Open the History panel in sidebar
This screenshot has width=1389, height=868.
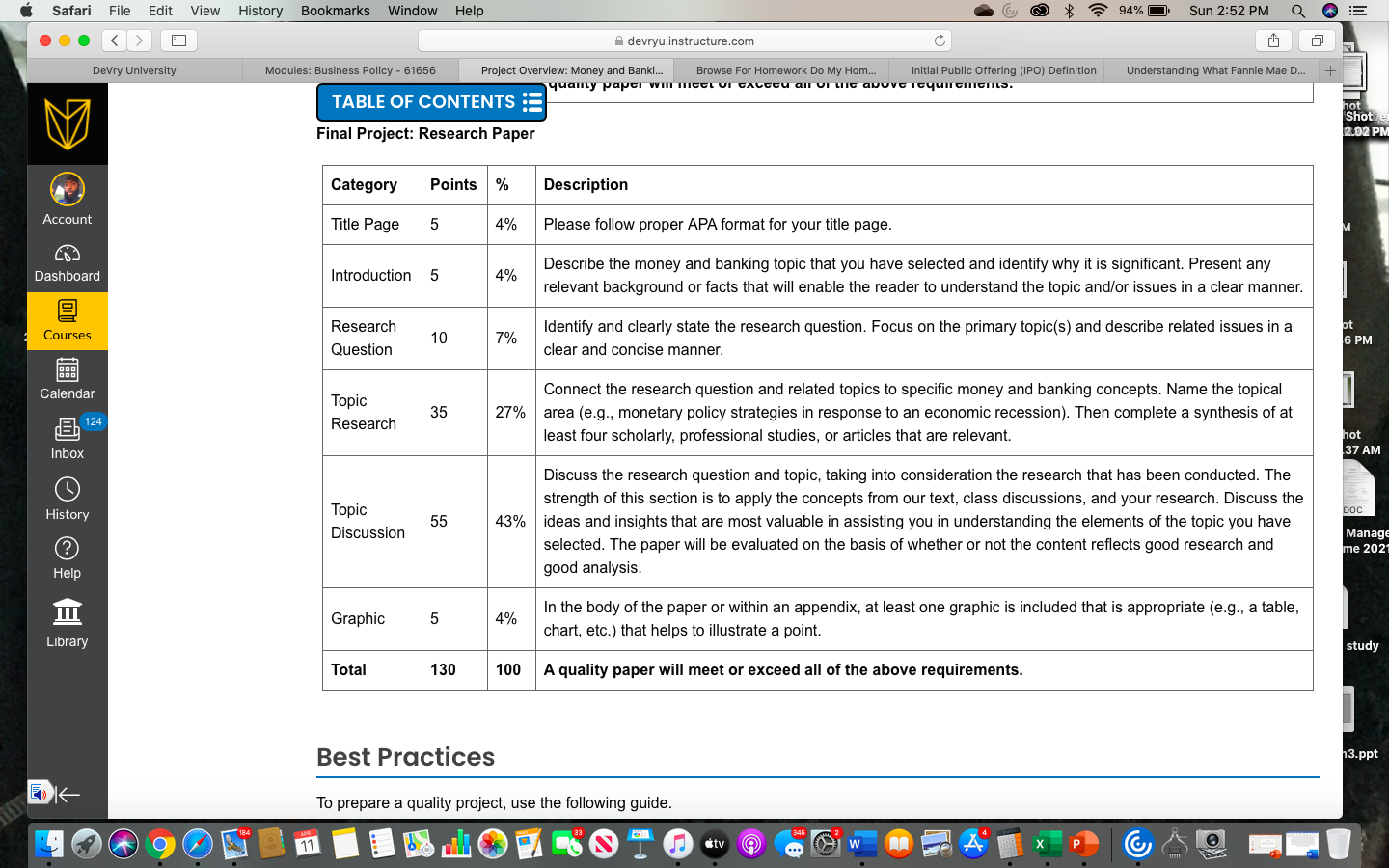(67, 499)
